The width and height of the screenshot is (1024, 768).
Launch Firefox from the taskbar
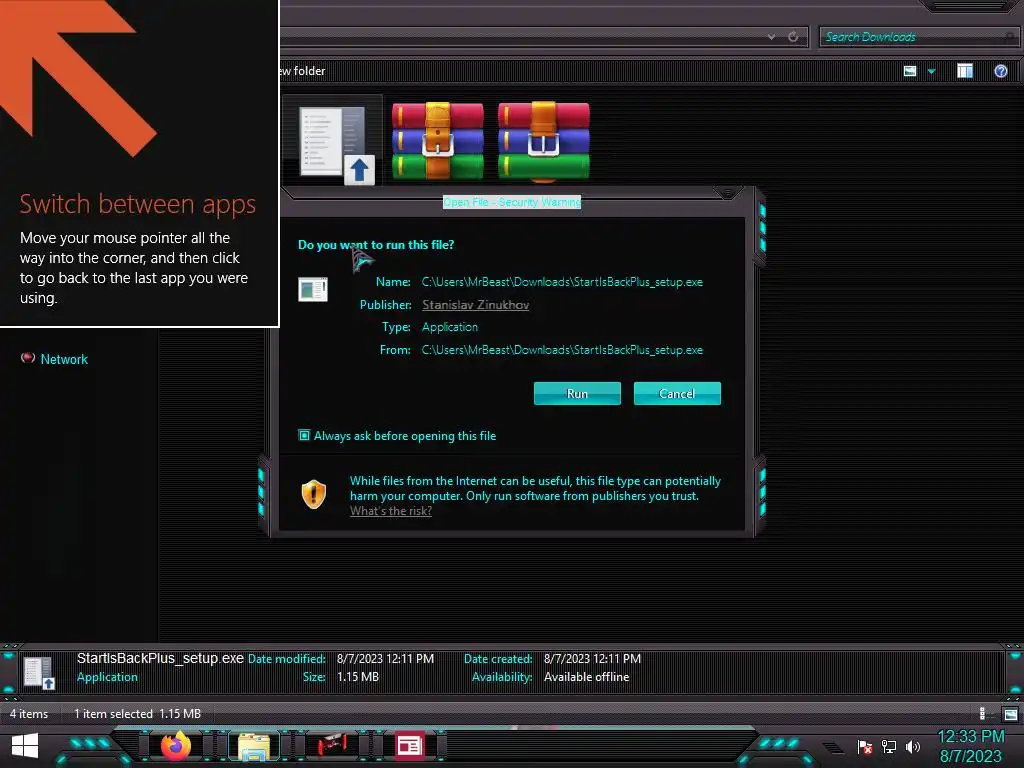(x=176, y=745)
